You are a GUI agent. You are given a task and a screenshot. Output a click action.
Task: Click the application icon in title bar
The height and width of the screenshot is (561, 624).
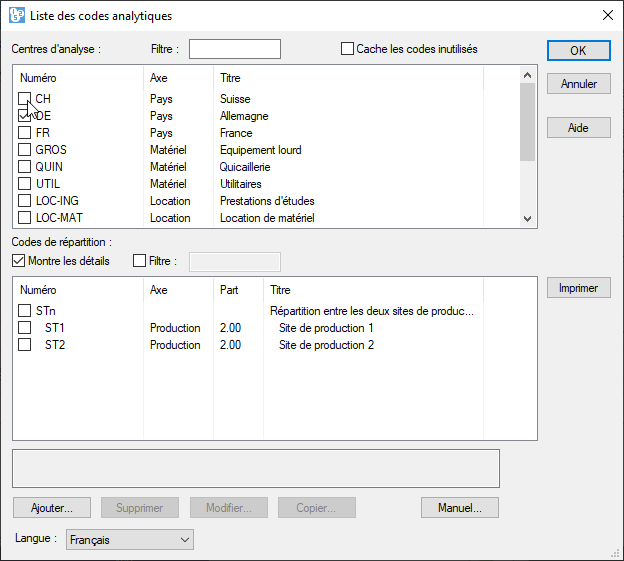coord(17,16)
